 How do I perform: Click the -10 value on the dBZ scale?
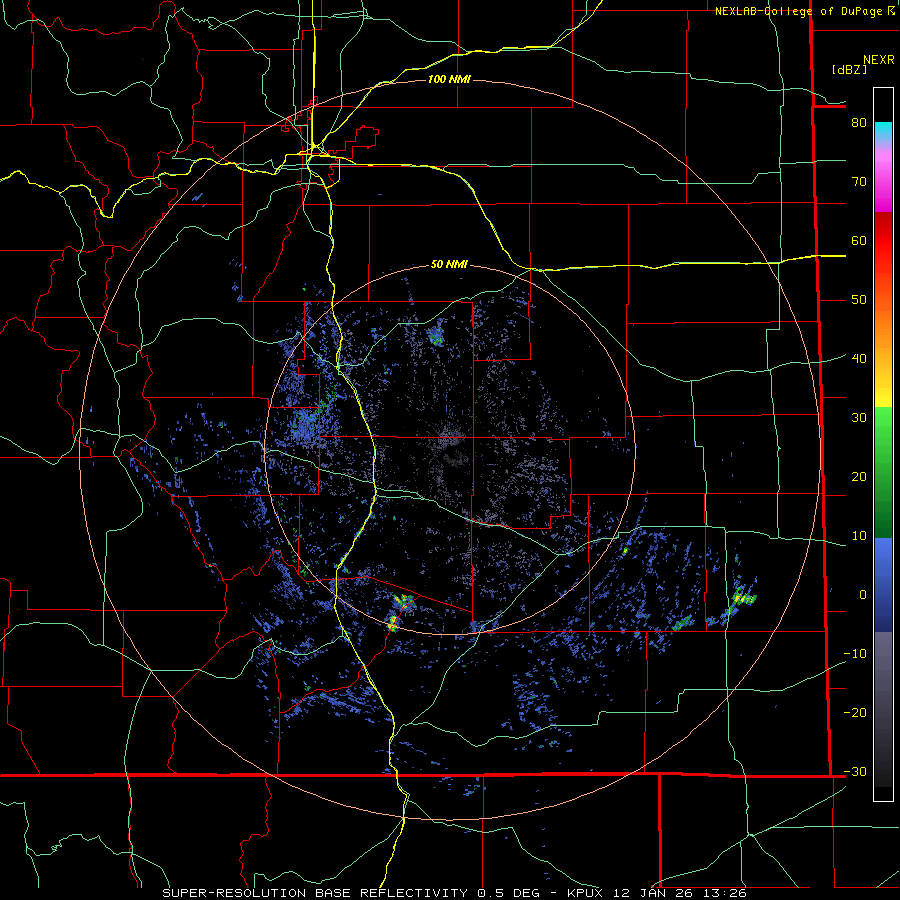click(x=855, y=654)
